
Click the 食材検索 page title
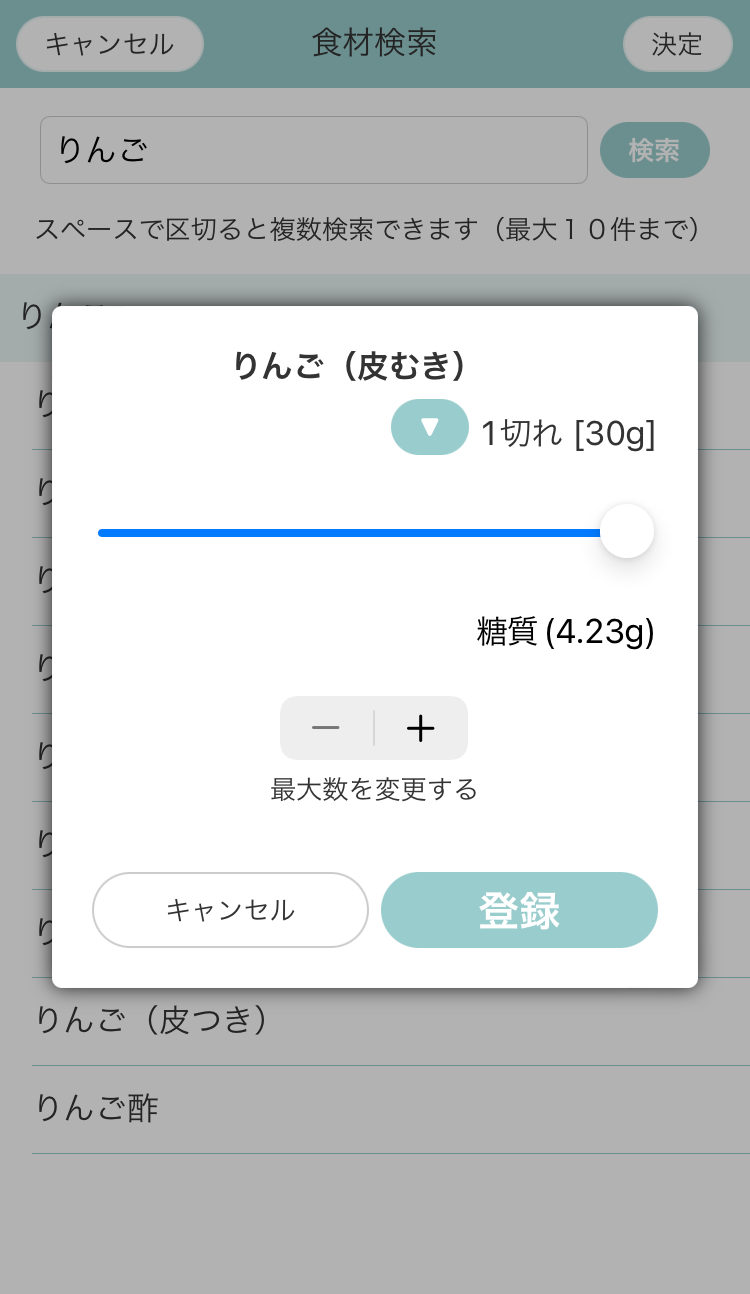[374, 43]
